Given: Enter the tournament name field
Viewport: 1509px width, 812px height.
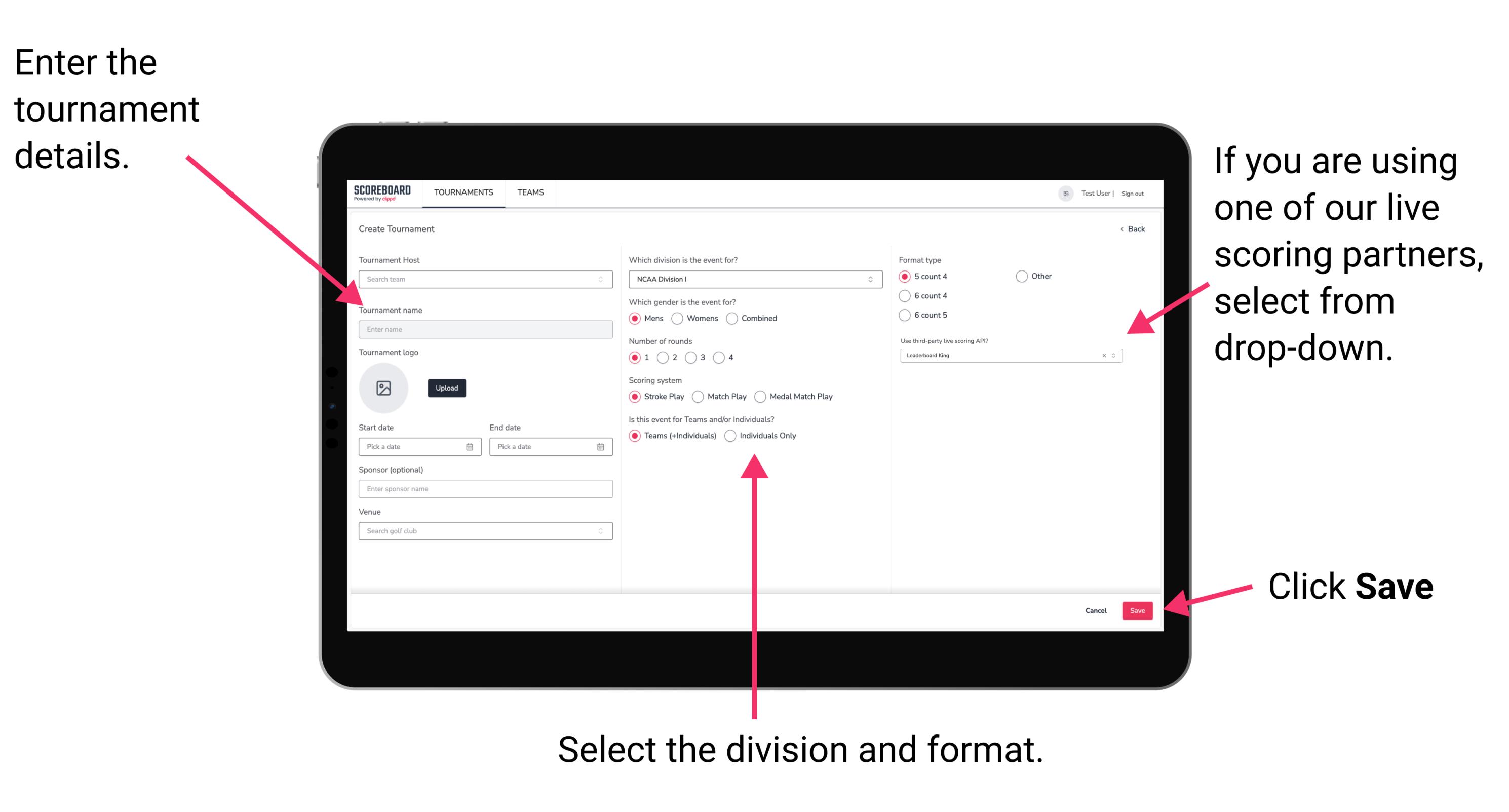Looking at the screenshot, I should click(483, 329).
